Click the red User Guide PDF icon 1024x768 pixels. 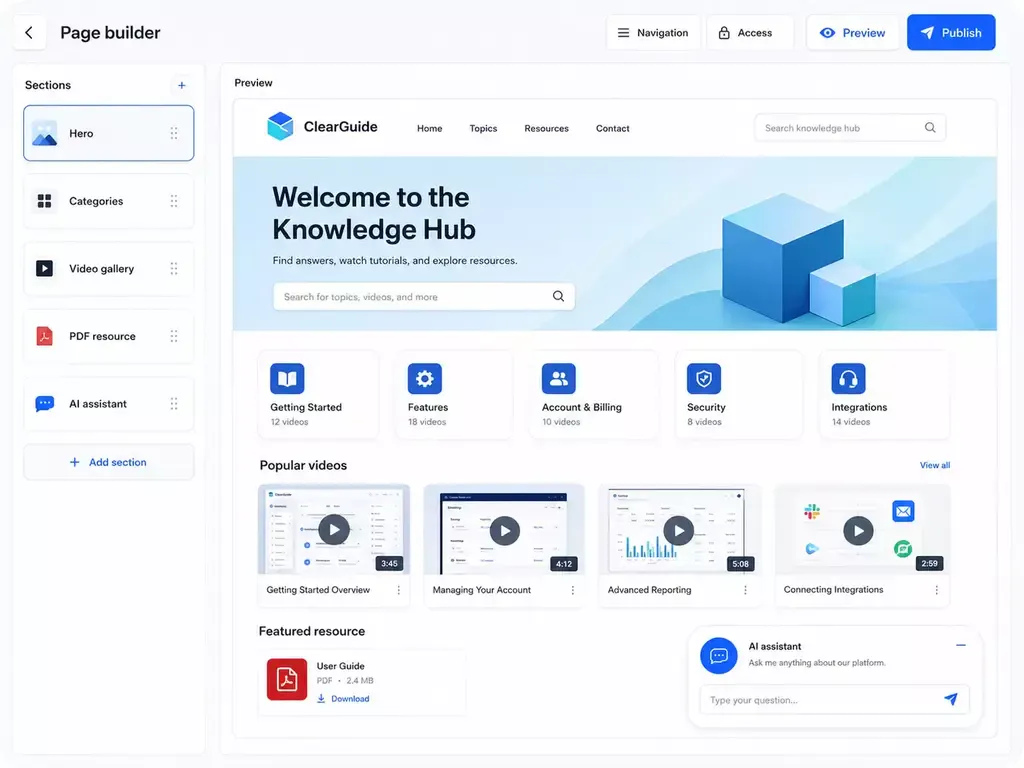coord(287,679)
